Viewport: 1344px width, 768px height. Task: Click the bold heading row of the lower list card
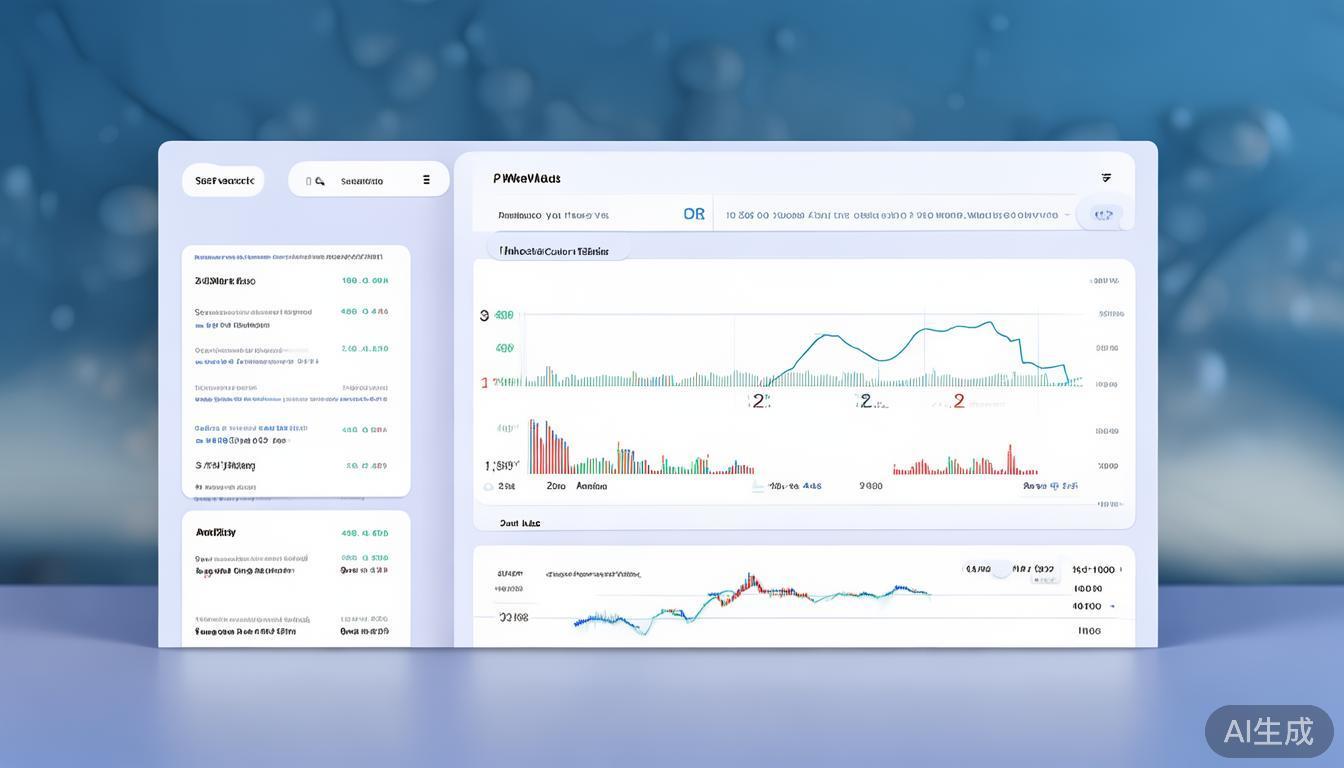[x=290, y=533]
